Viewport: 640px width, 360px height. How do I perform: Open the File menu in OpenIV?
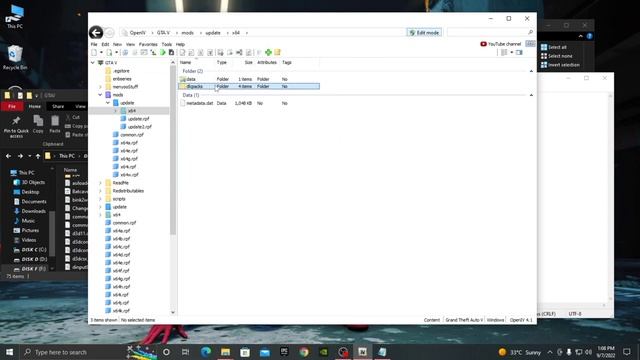click(94, 44)
